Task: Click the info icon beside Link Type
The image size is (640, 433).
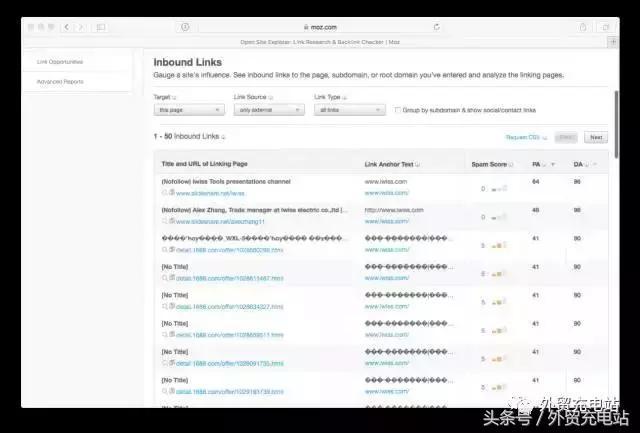Action: (x=344, y=98)
